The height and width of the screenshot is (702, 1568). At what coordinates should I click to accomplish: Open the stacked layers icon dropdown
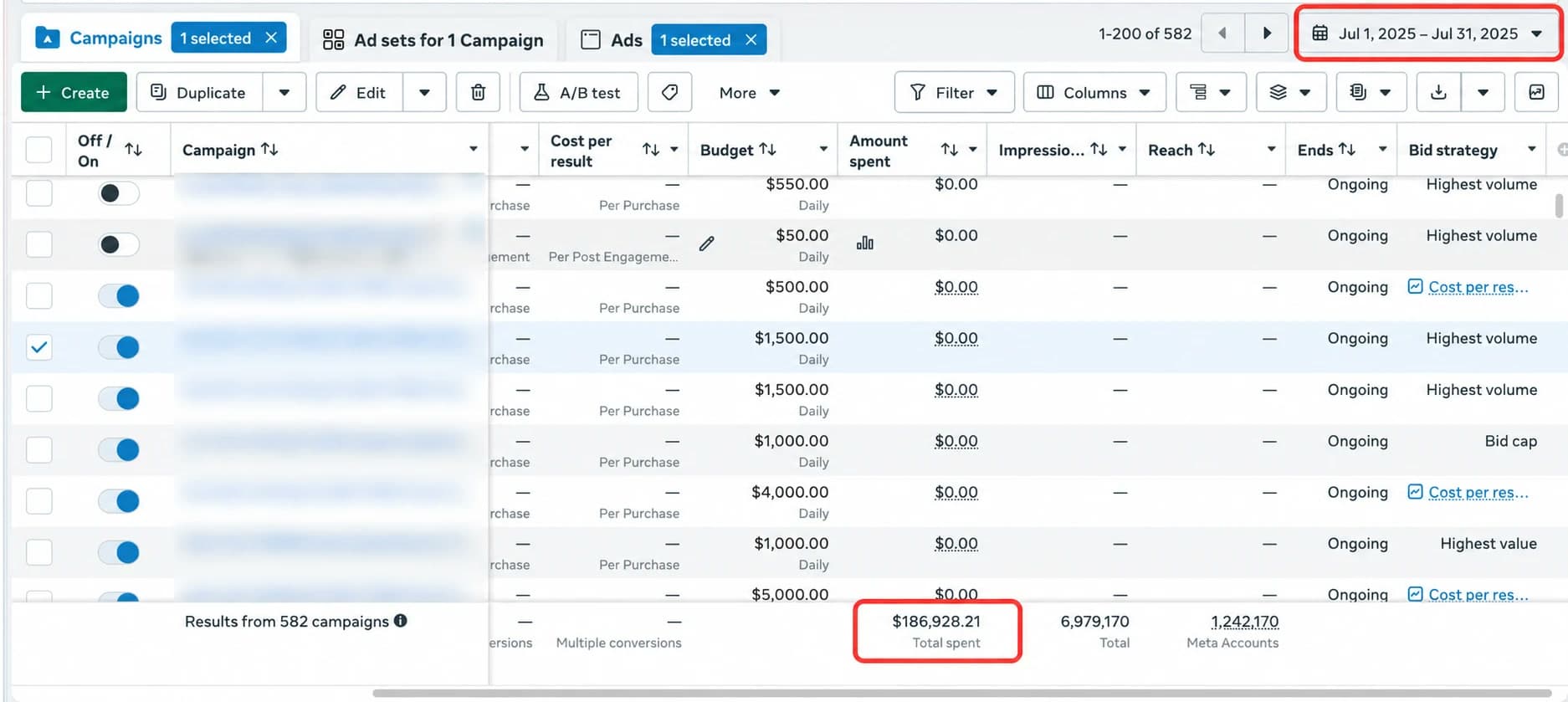(x=1291, y=92)
